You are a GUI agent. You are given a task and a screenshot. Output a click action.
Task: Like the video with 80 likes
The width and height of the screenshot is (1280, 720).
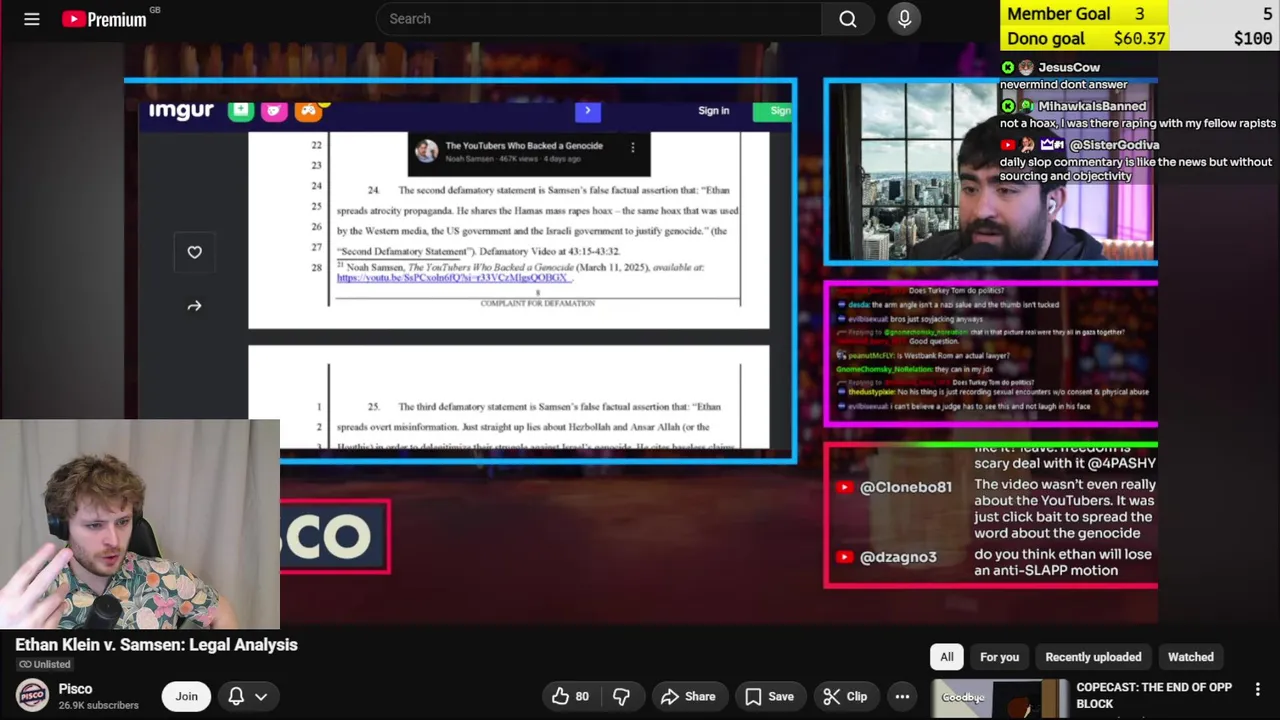[x=570, y=696]
